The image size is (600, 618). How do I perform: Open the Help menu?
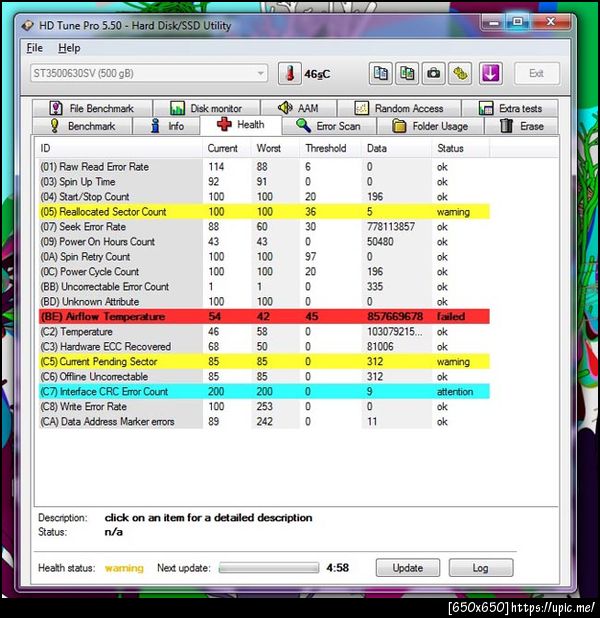click(x=69, y=48)
